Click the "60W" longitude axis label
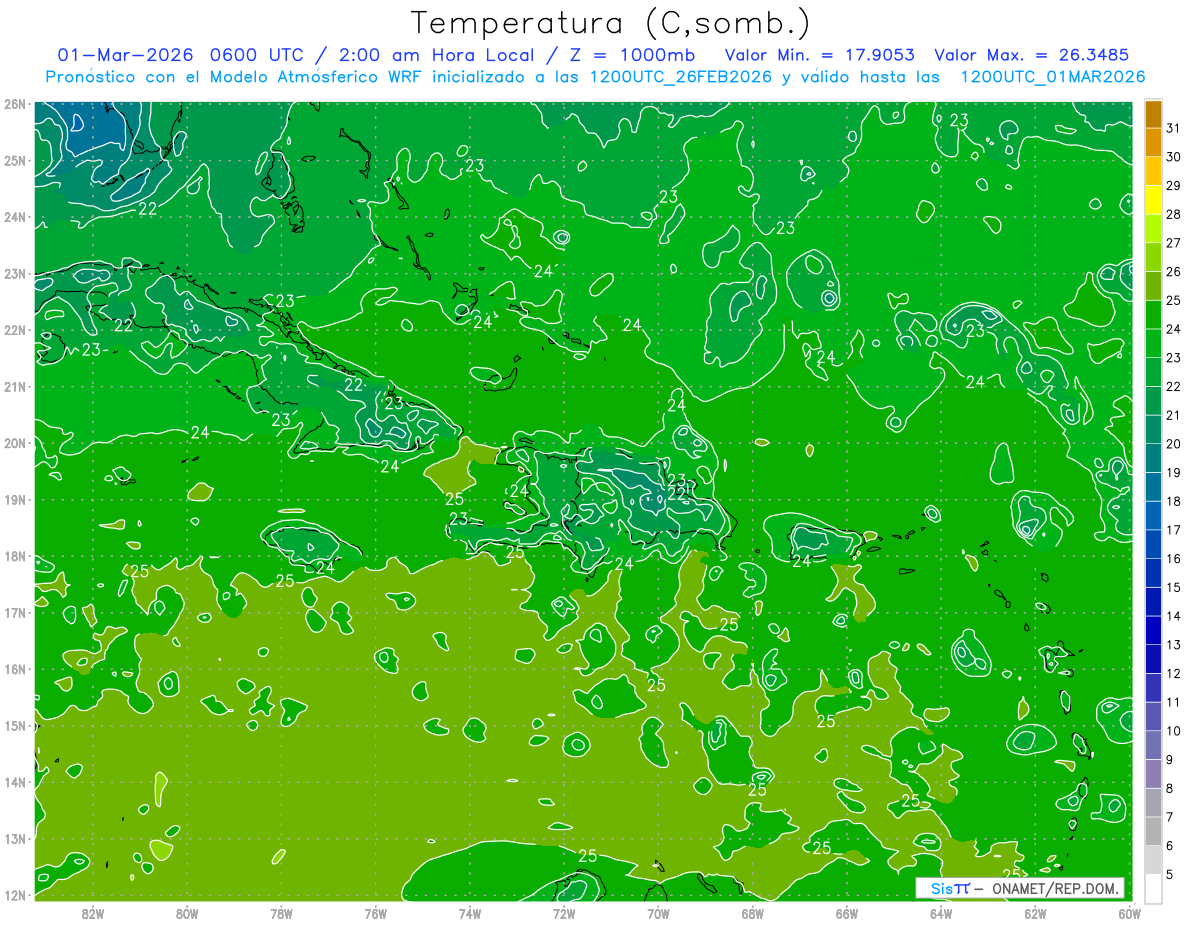This screenshot has width=1200, height=927. pos(1130,913)
